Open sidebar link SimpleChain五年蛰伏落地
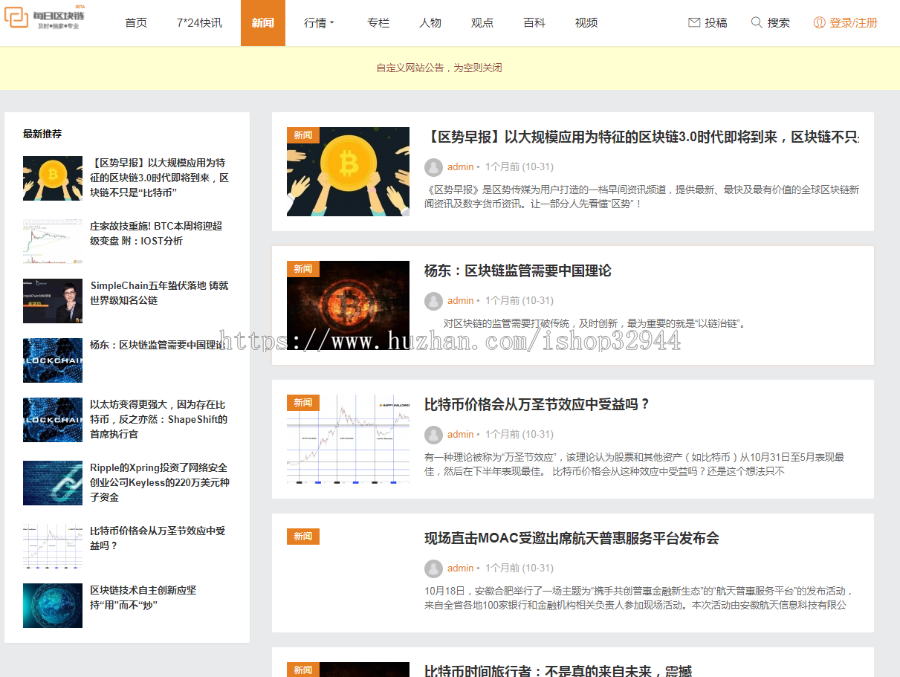Screen dimensions: 900x677 tap(159, 293)
